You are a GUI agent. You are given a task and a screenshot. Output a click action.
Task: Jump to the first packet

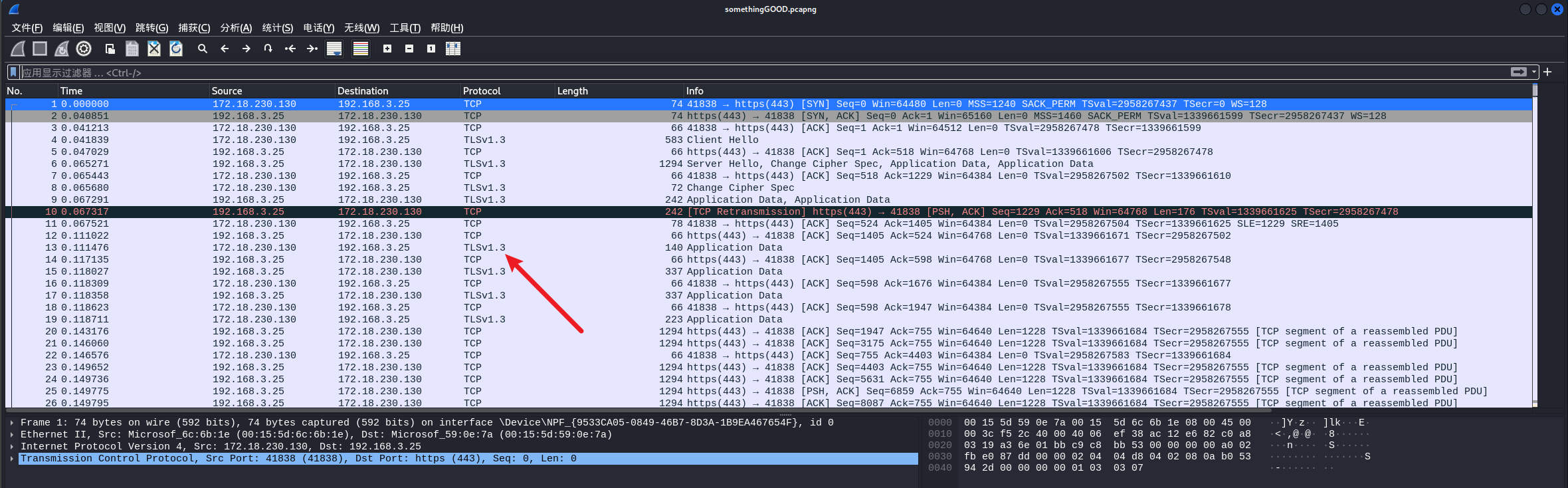(x=290, y=49)
